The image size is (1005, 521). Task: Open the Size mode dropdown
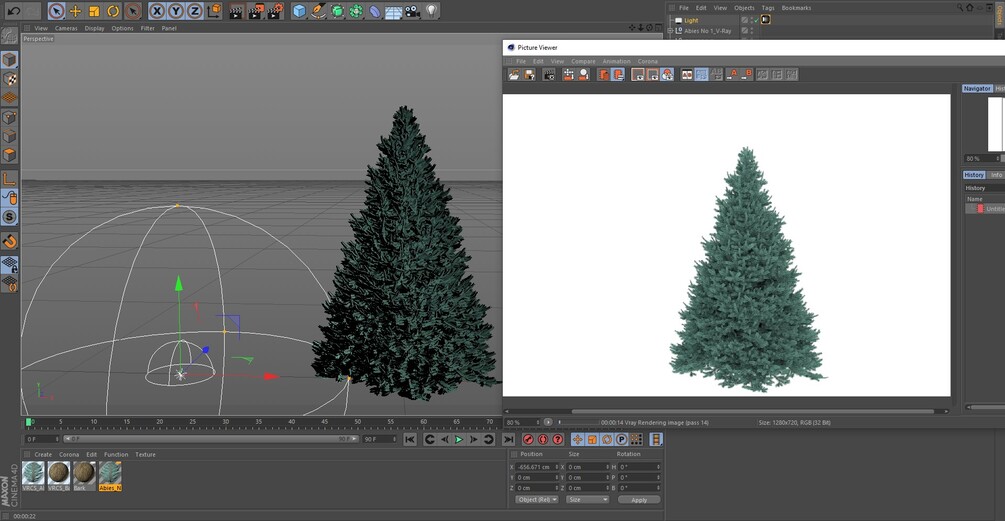pos(587,500)
